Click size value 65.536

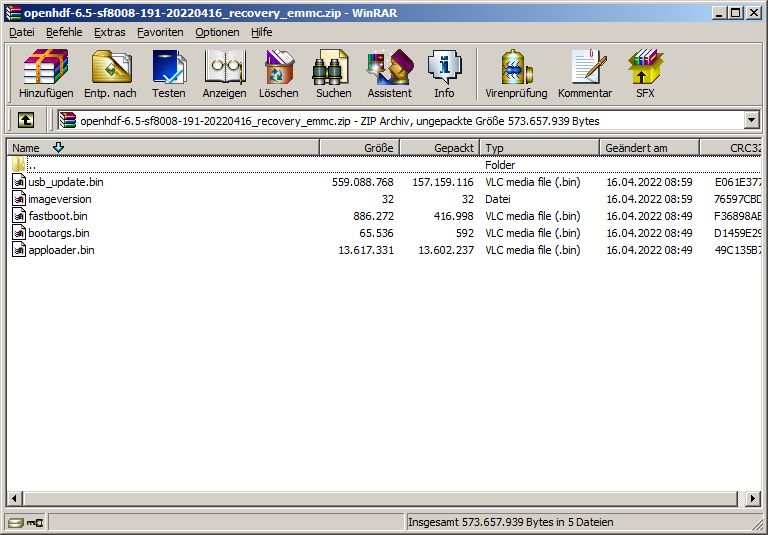(x=376, y=233)
